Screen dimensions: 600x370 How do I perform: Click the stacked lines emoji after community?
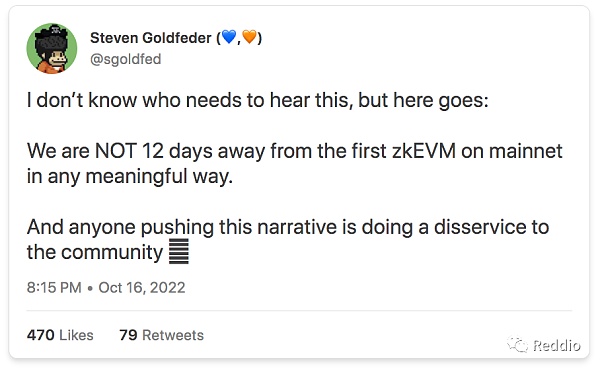click(179, 251)
